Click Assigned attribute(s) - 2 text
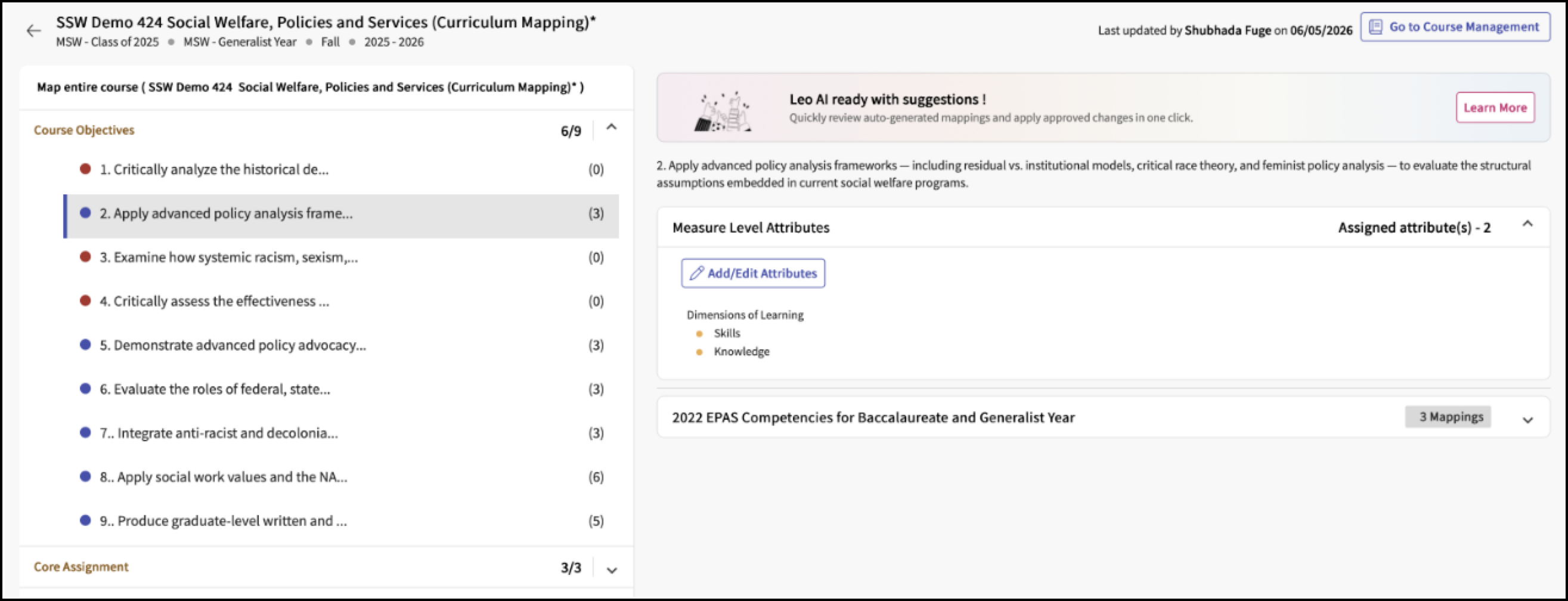The image size is (1568, 601). point(1414,228)
